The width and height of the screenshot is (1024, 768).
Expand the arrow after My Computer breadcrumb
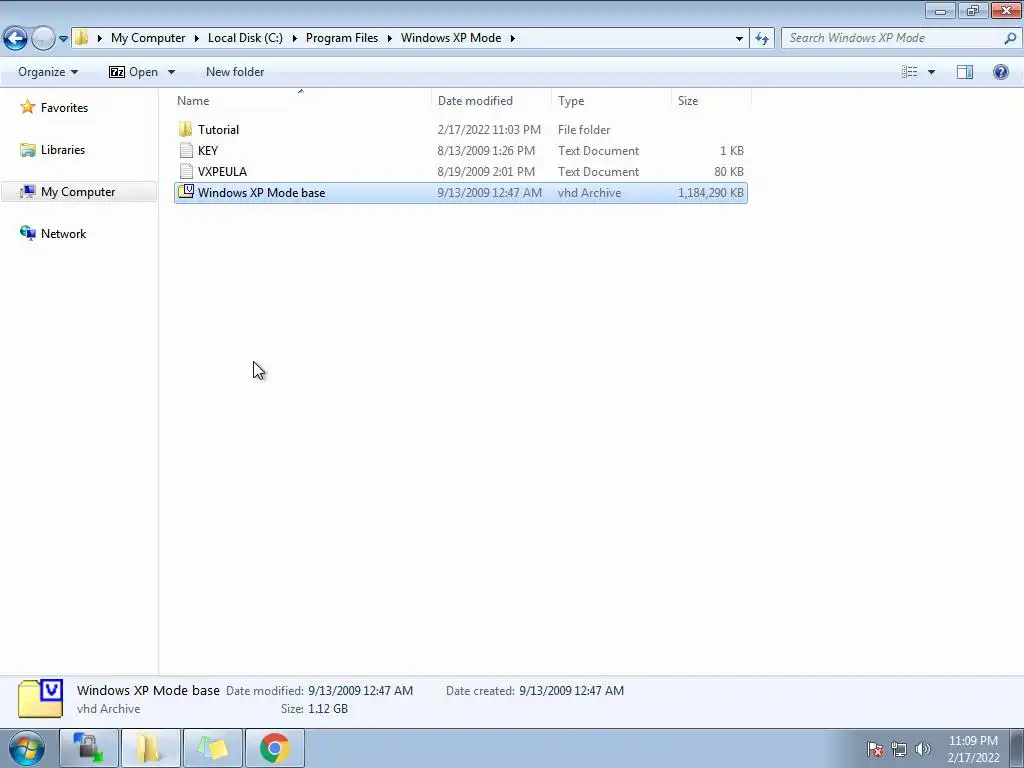point(196,38)
